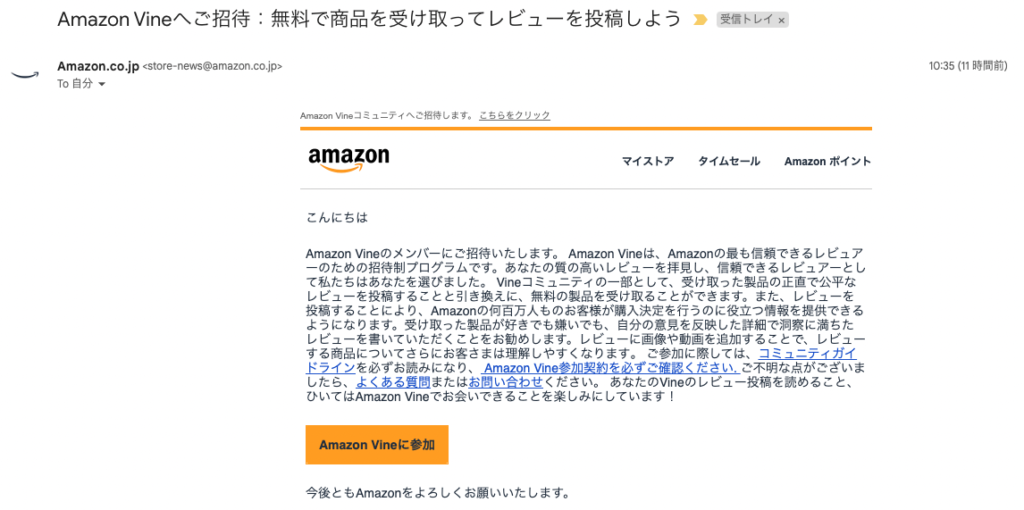Click the store-news@amazon.co.jp sender address
The image size is (1024, 510).
point(213,66)
